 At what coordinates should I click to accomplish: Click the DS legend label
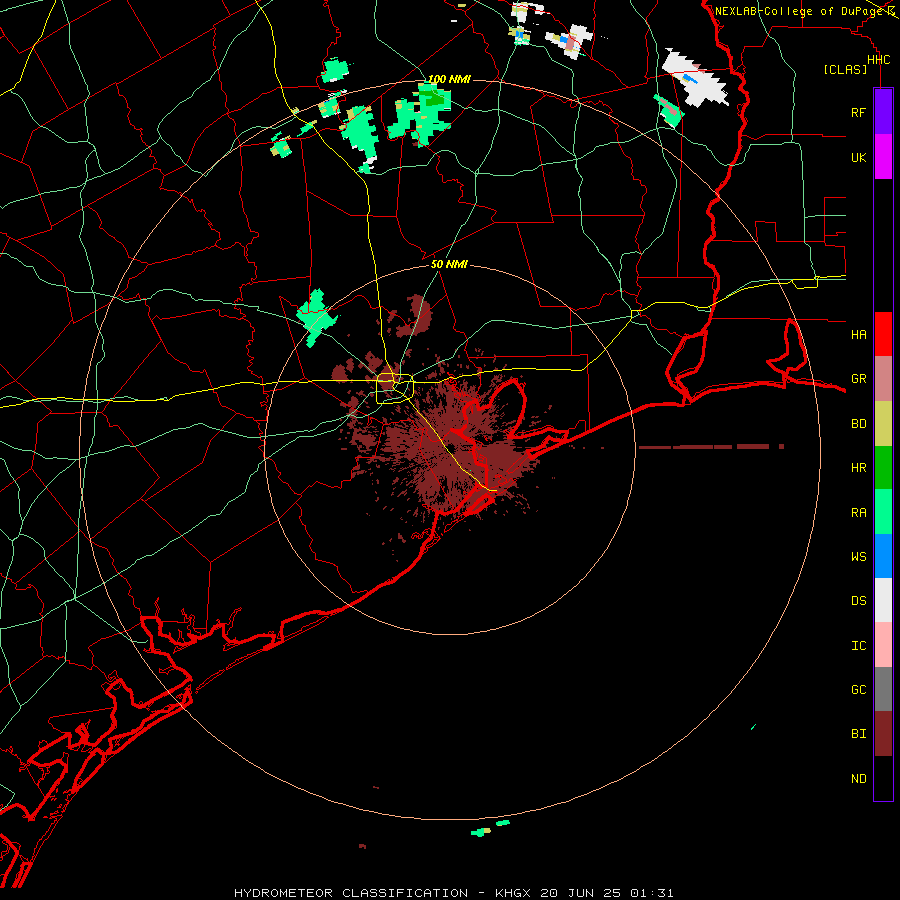pos(858,601)
